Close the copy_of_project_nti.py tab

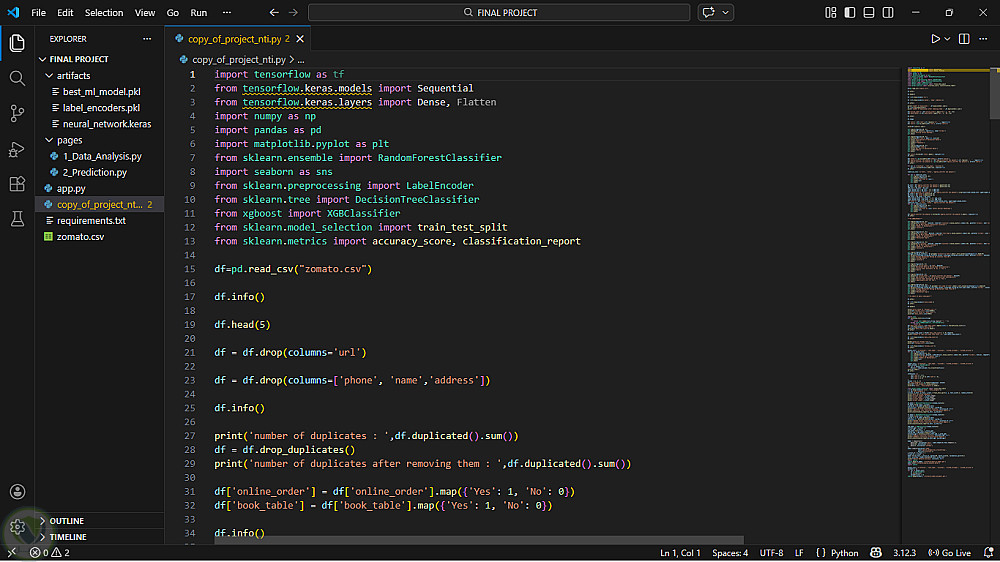299,39
